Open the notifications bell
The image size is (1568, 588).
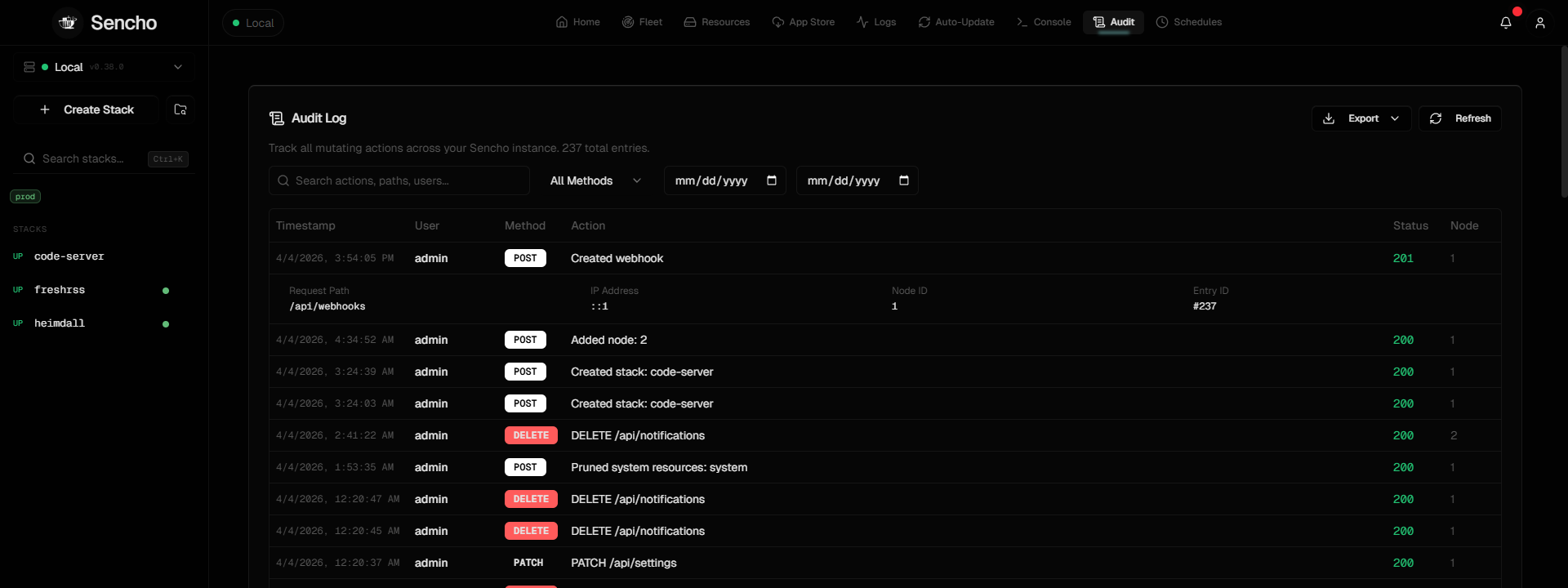(x=1506, y=23)
